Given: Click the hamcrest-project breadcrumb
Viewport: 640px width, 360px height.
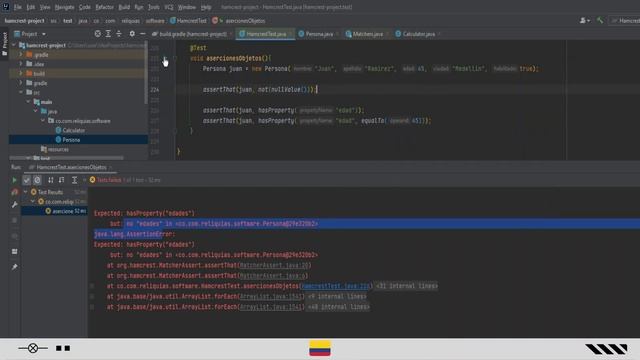Looking at the screenshot, I should point(24,20).
